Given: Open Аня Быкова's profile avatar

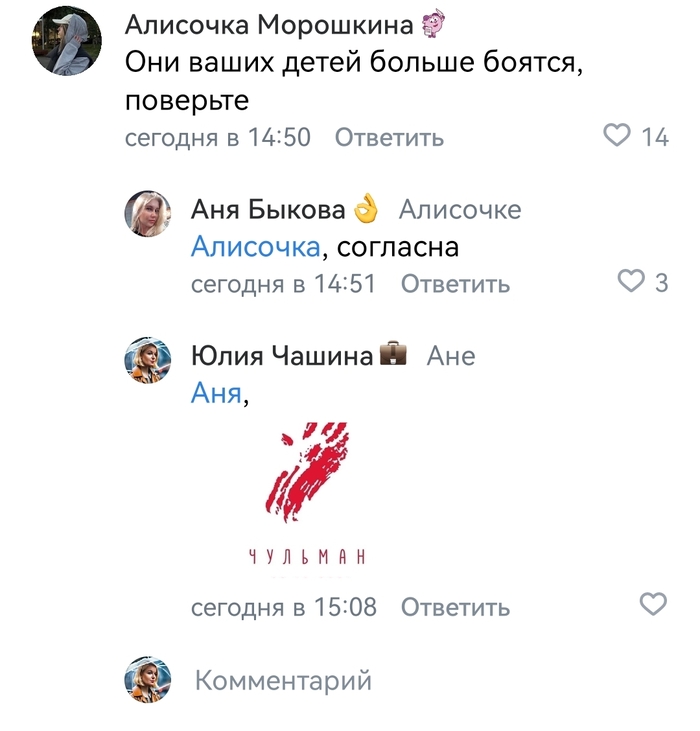Looking at the screenshot, I should 148,214.
